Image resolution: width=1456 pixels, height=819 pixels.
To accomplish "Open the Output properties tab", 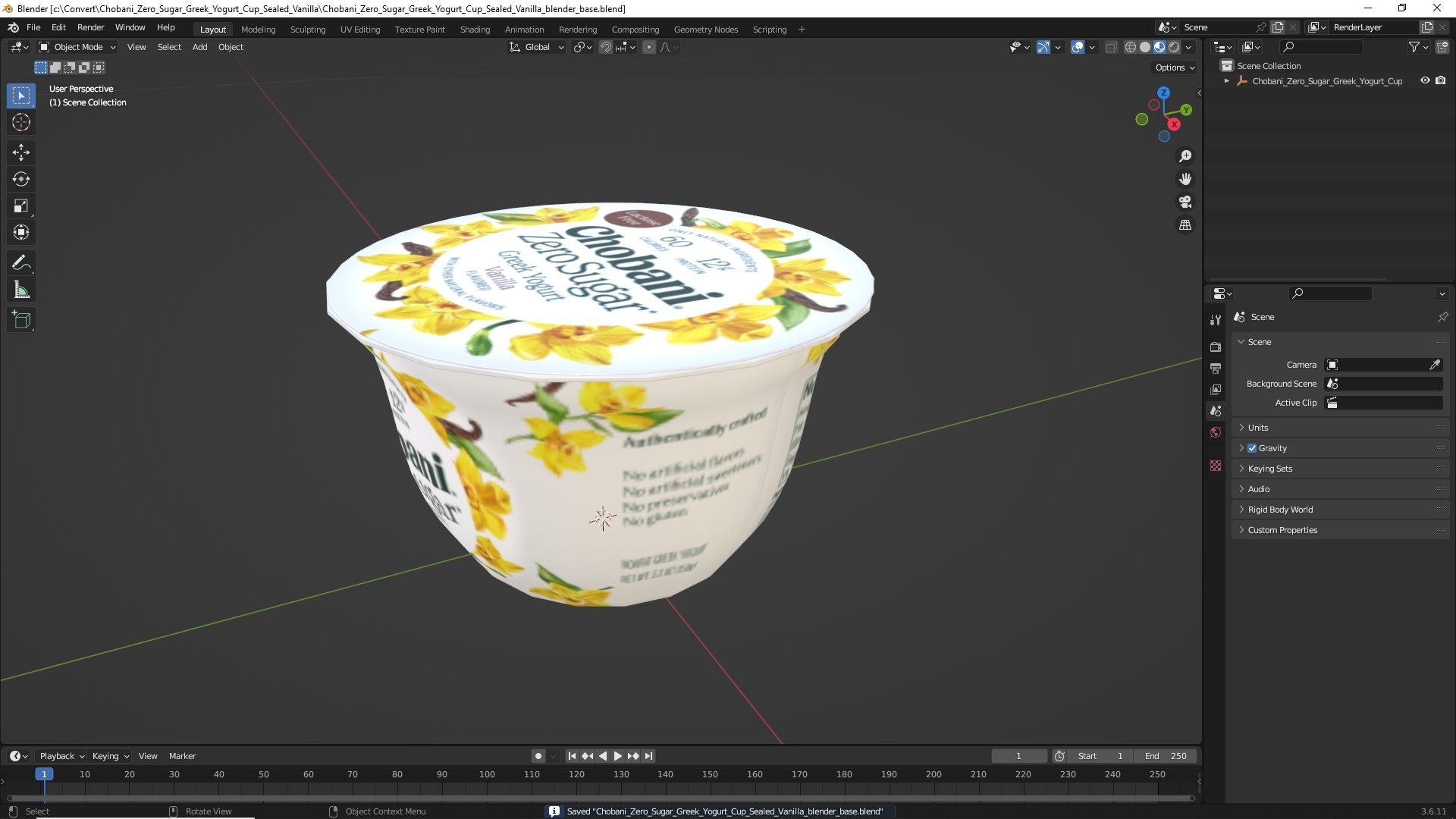I will [1216, 368].
